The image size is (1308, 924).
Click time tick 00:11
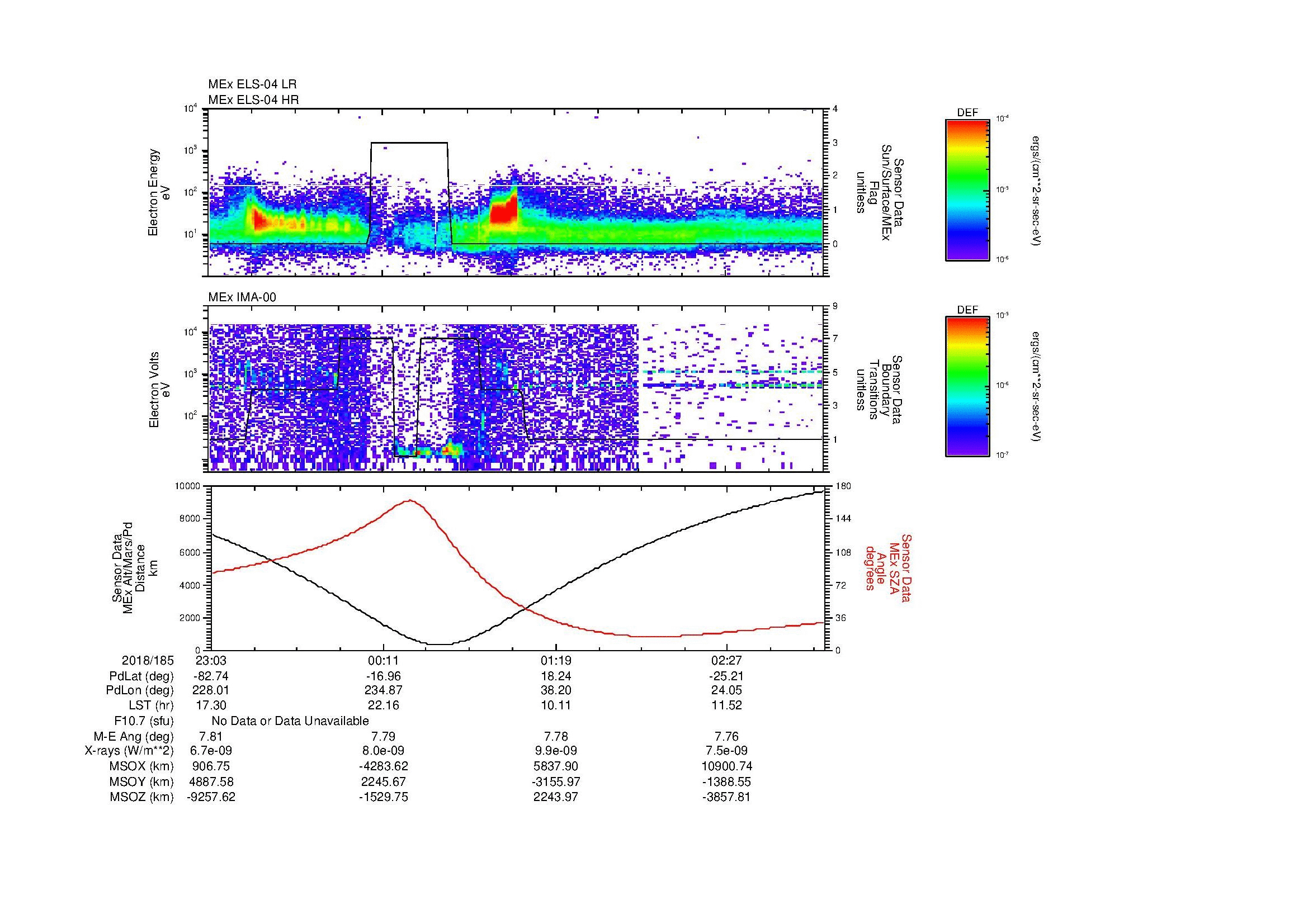pyautogui.click(x=384, y=660)
